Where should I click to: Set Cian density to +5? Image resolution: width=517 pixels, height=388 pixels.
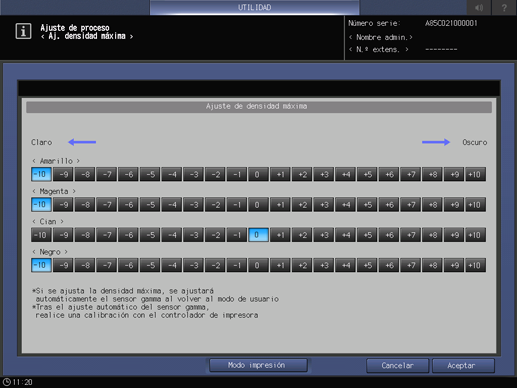(367, 235)
